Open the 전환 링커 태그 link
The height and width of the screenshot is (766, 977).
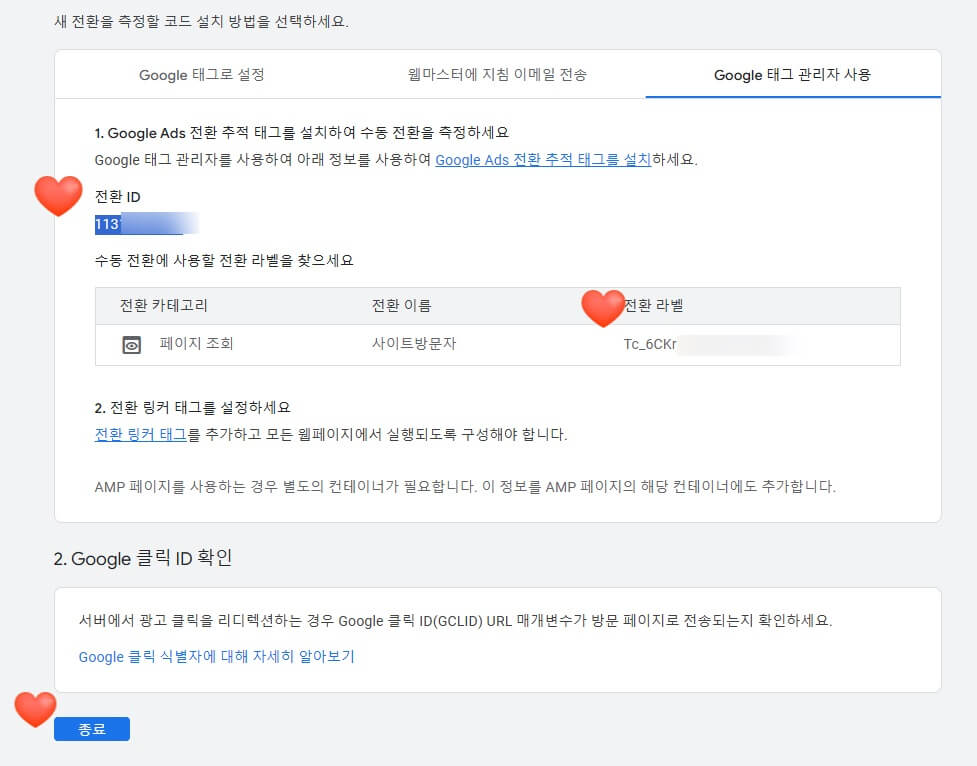(x=141, y=434)
